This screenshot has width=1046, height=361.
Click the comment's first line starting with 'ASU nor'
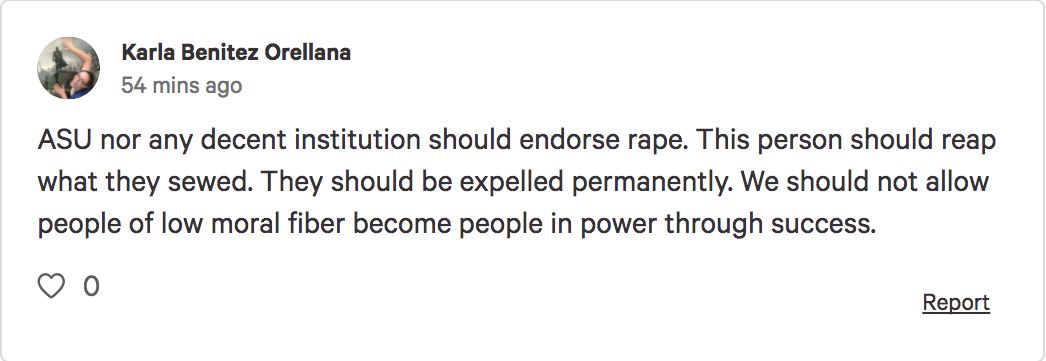(x=516, y=141)
